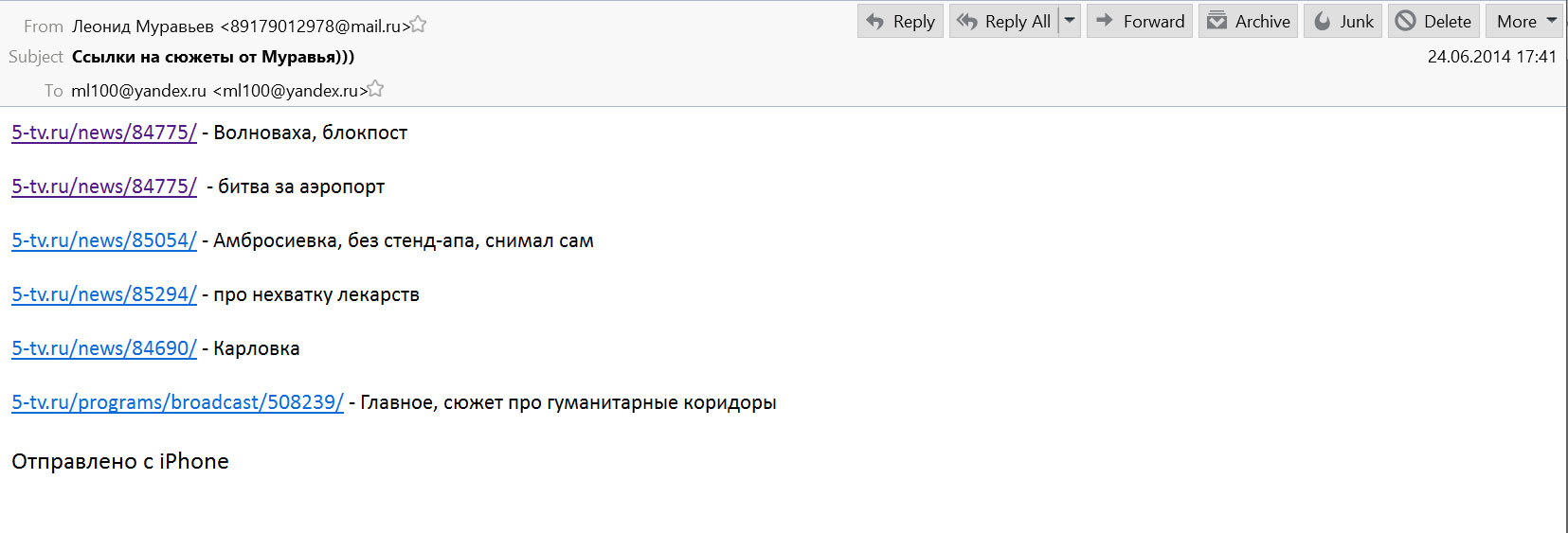Open the 5-tv.ru/news/85294/ link
The height and width of the screenshot is (533, 1568).
(x=104, y=294)
